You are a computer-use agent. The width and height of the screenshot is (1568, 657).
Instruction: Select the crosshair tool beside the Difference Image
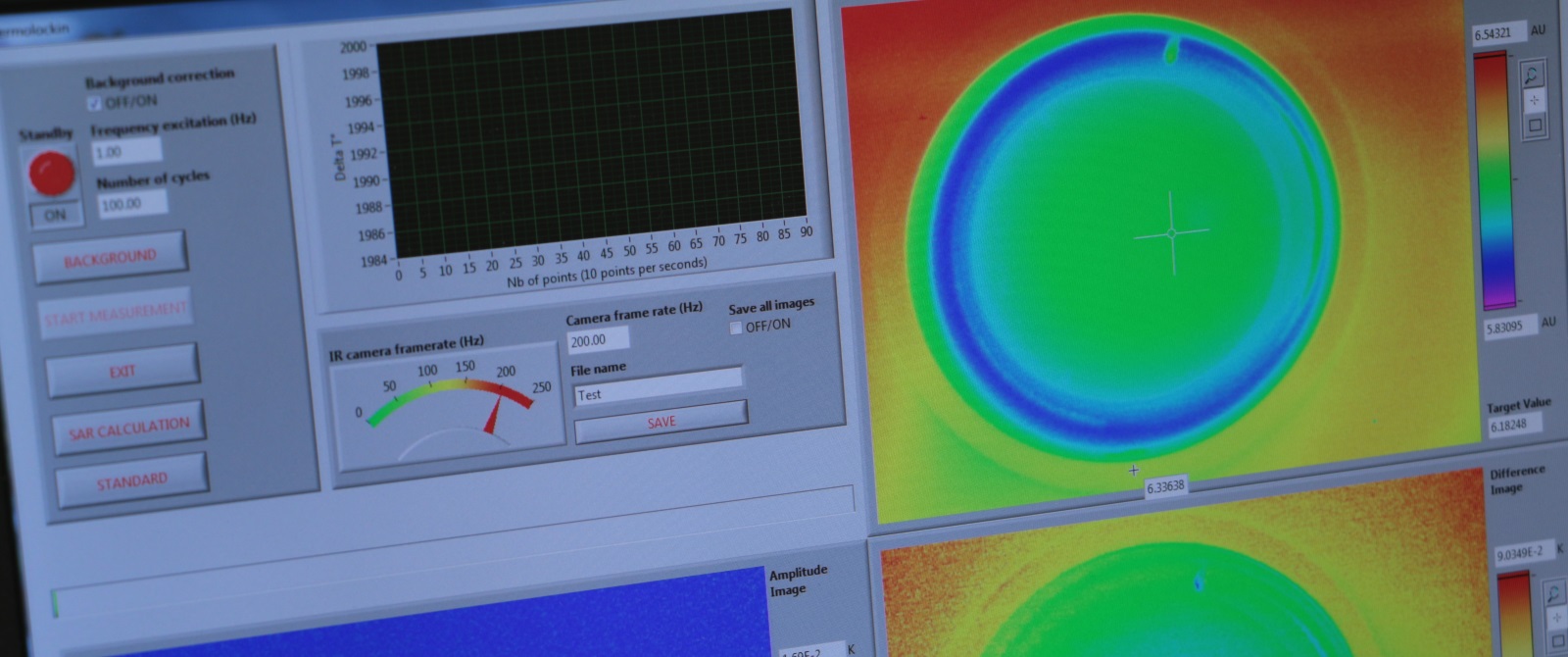pos(1556,619)
